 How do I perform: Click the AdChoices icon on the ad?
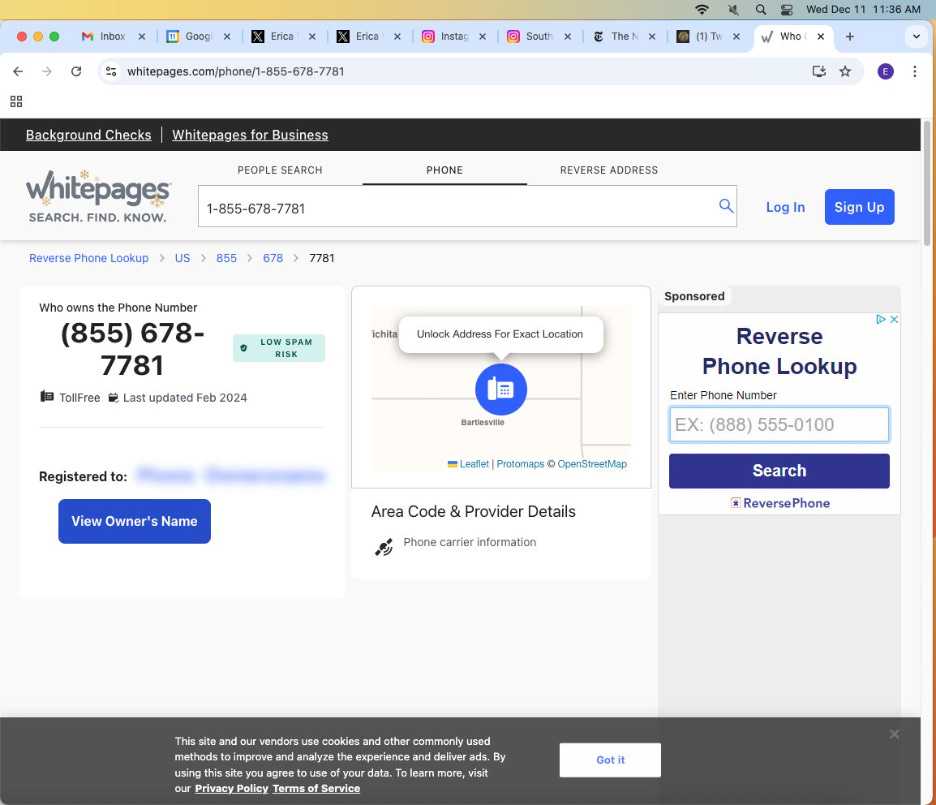pyautogui.click(x=880, y=319)
